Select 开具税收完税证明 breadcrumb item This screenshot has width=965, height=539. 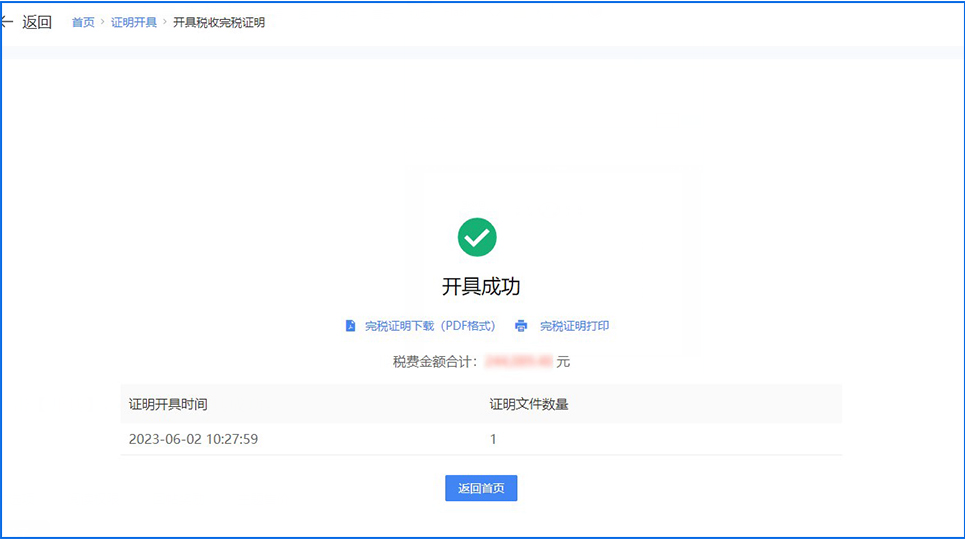219,22
